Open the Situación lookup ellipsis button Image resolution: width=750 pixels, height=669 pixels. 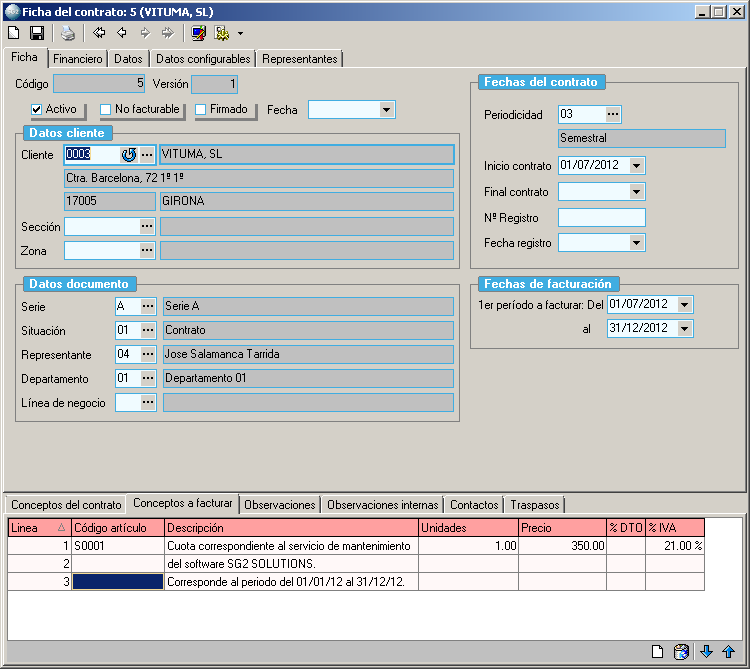148,330
